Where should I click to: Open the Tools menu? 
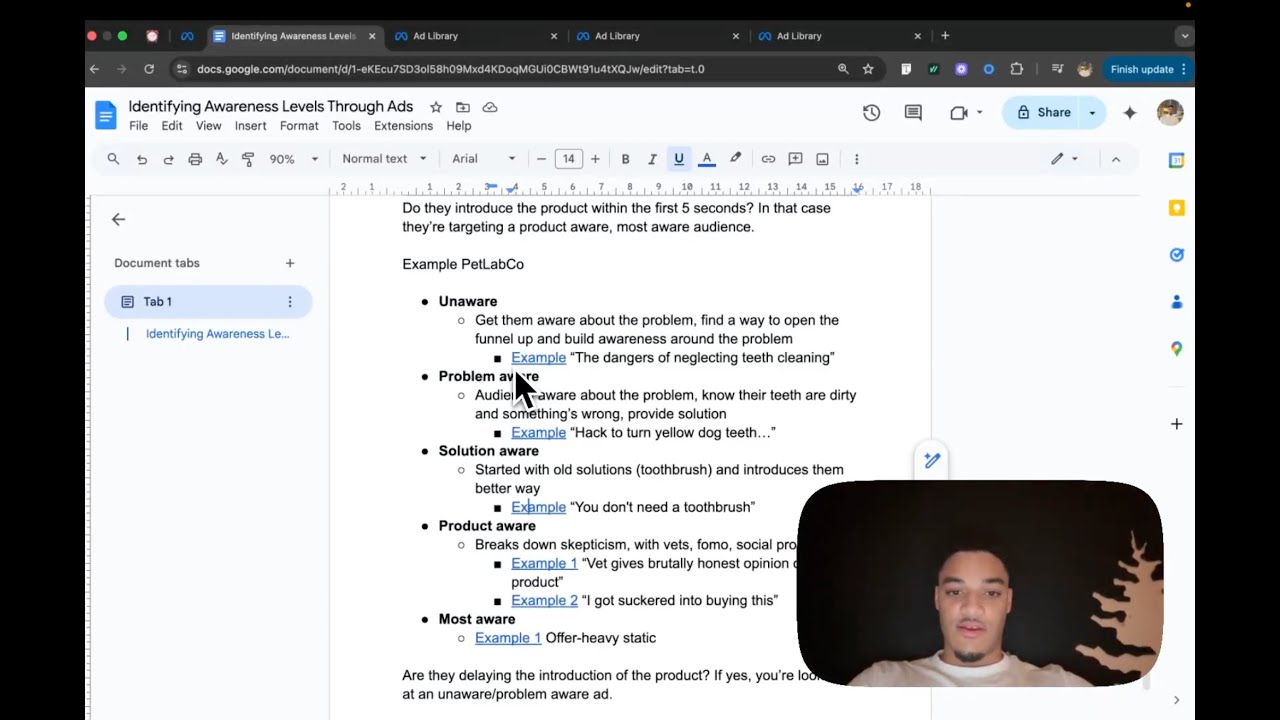pyautogui.click(x=346, y=126)
